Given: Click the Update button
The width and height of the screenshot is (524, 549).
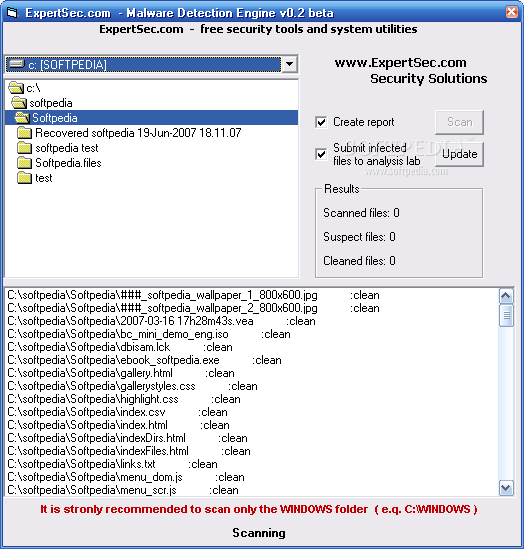Looking at the screenshot, I should 459,154.
